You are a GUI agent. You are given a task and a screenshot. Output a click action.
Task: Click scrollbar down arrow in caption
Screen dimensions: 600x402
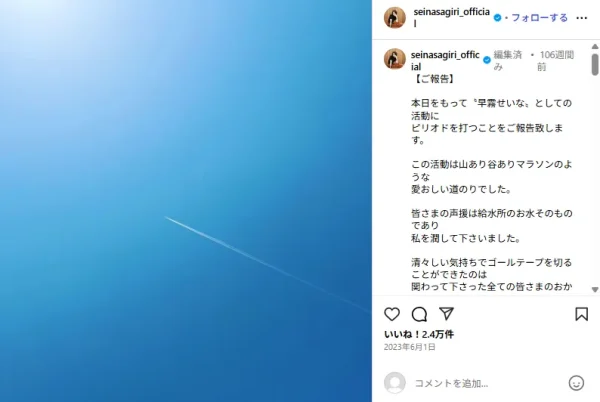[595, 290]
